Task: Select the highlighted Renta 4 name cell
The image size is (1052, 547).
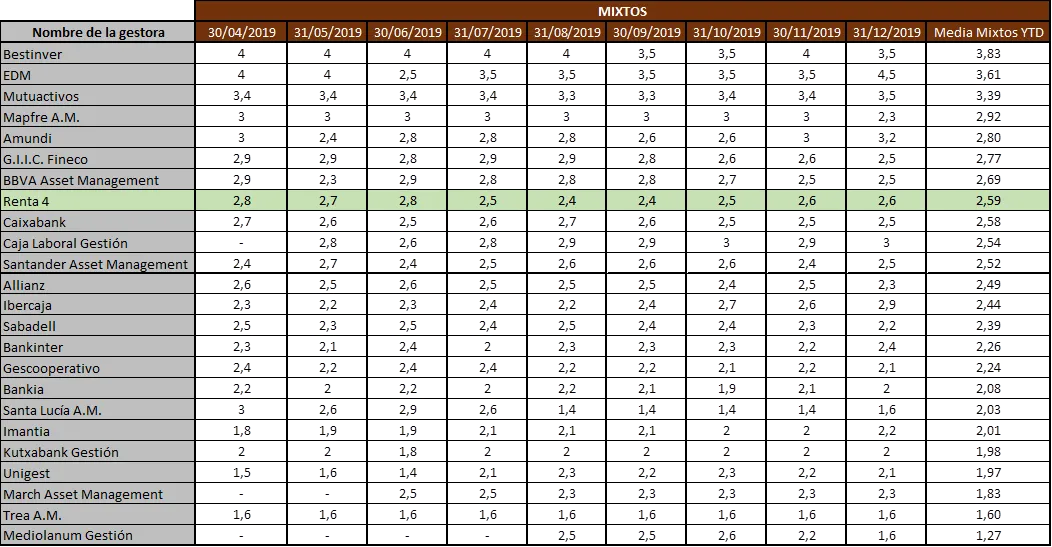Action: 98,201
